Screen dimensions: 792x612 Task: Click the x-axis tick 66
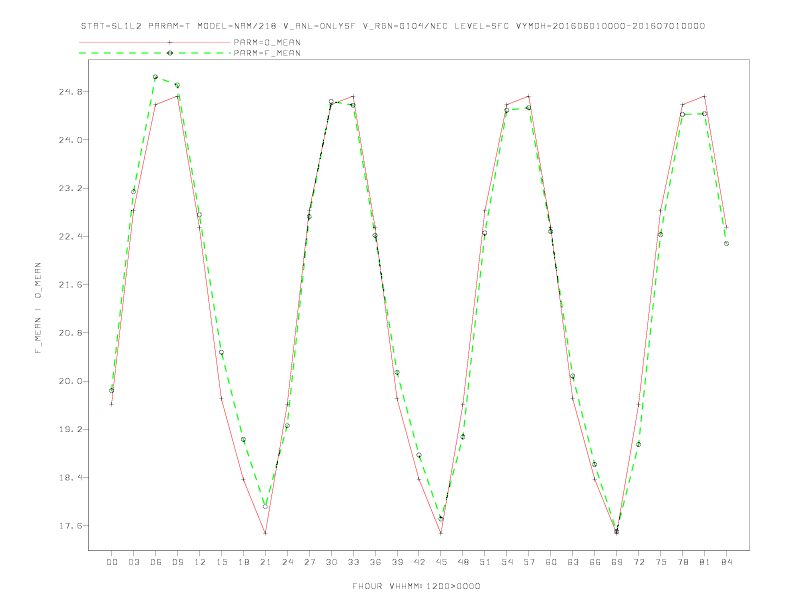click(595, 562)
